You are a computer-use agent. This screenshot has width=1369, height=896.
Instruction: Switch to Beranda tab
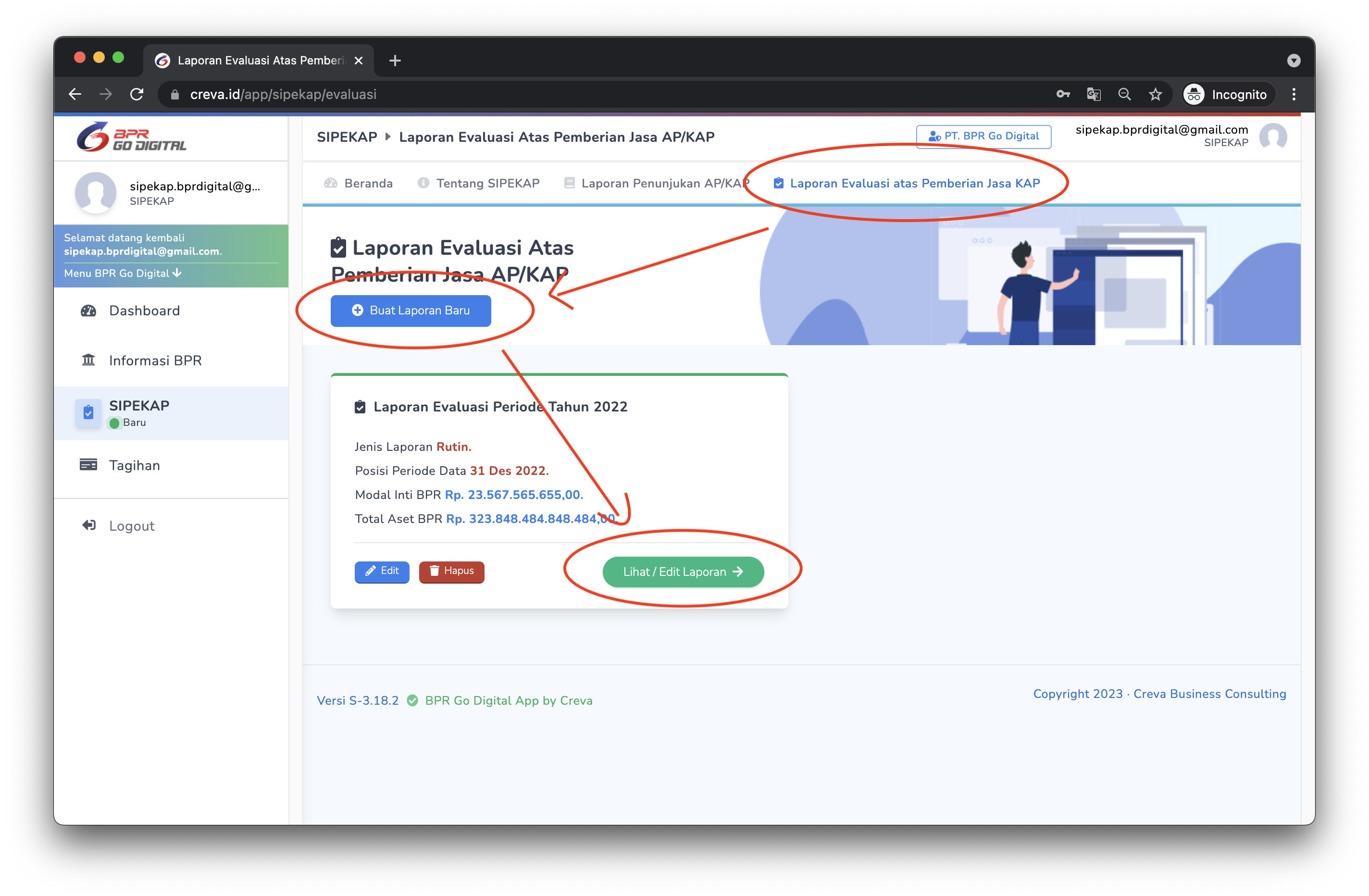tap(359, 183)
